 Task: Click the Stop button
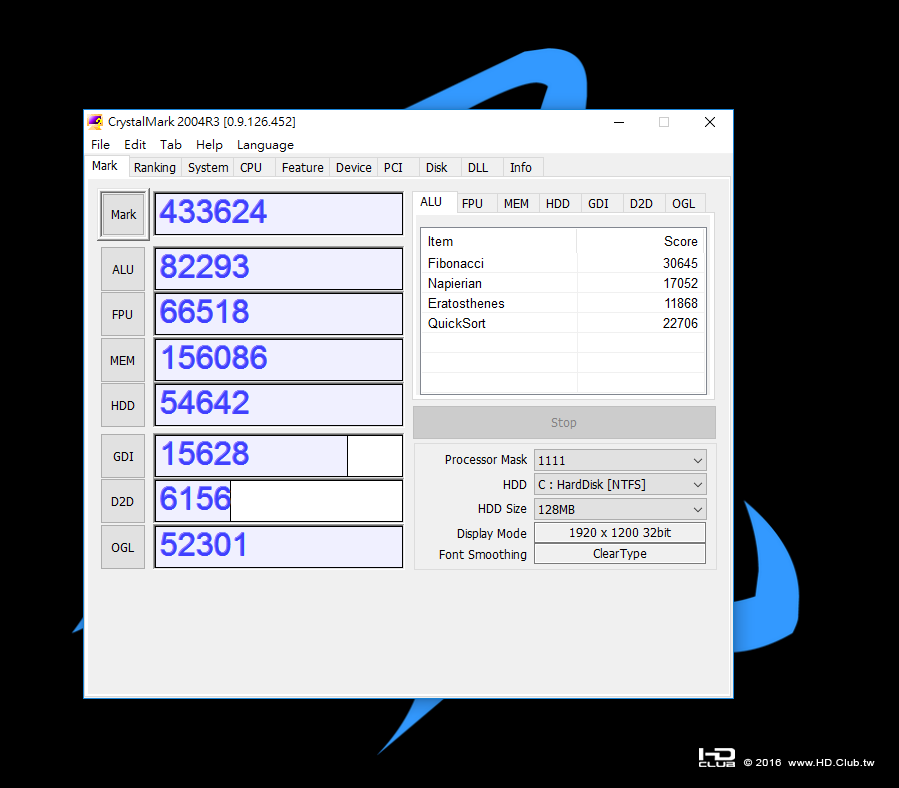564,423
